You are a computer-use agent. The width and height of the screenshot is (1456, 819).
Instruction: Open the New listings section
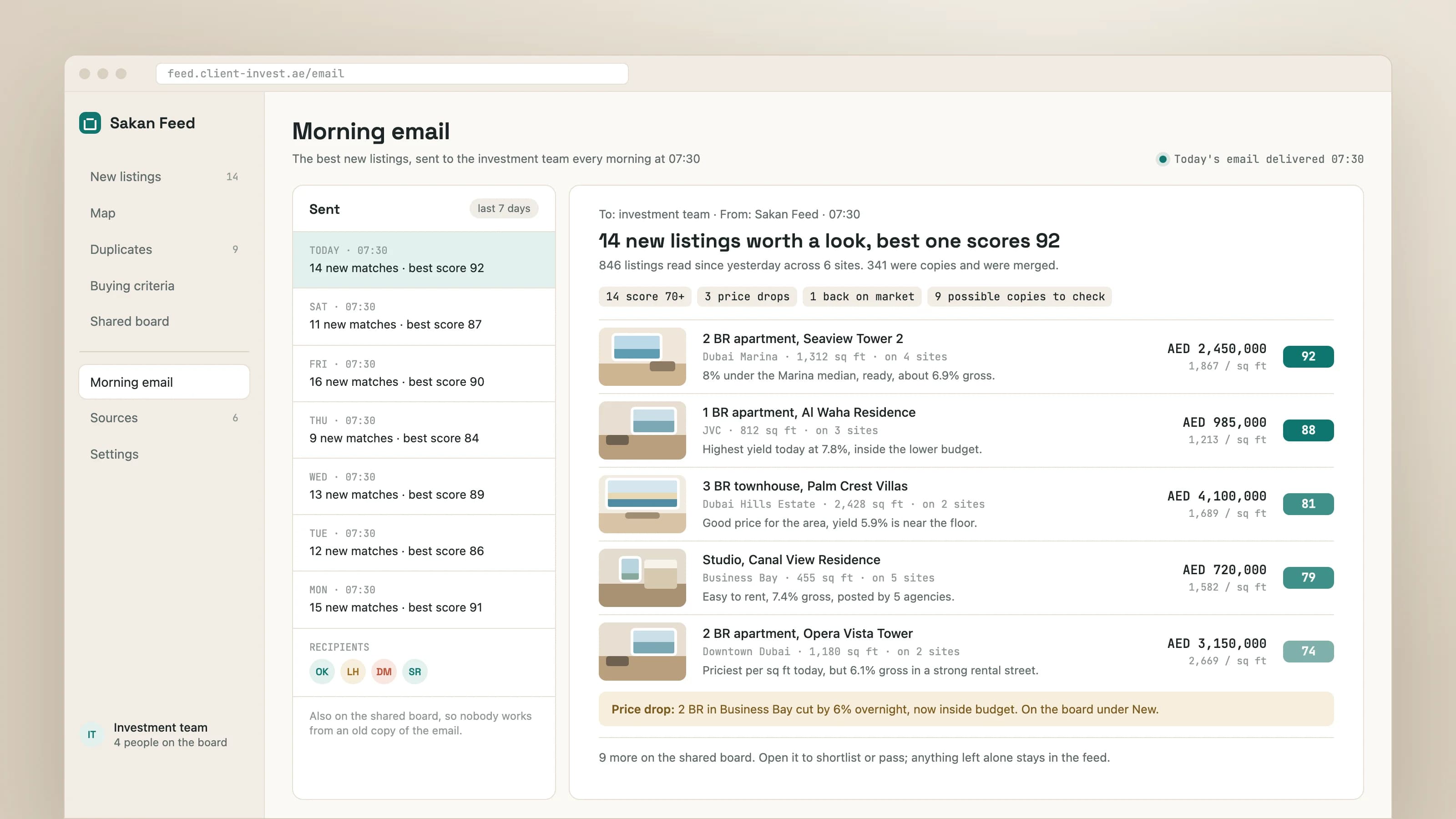point(164,177)
